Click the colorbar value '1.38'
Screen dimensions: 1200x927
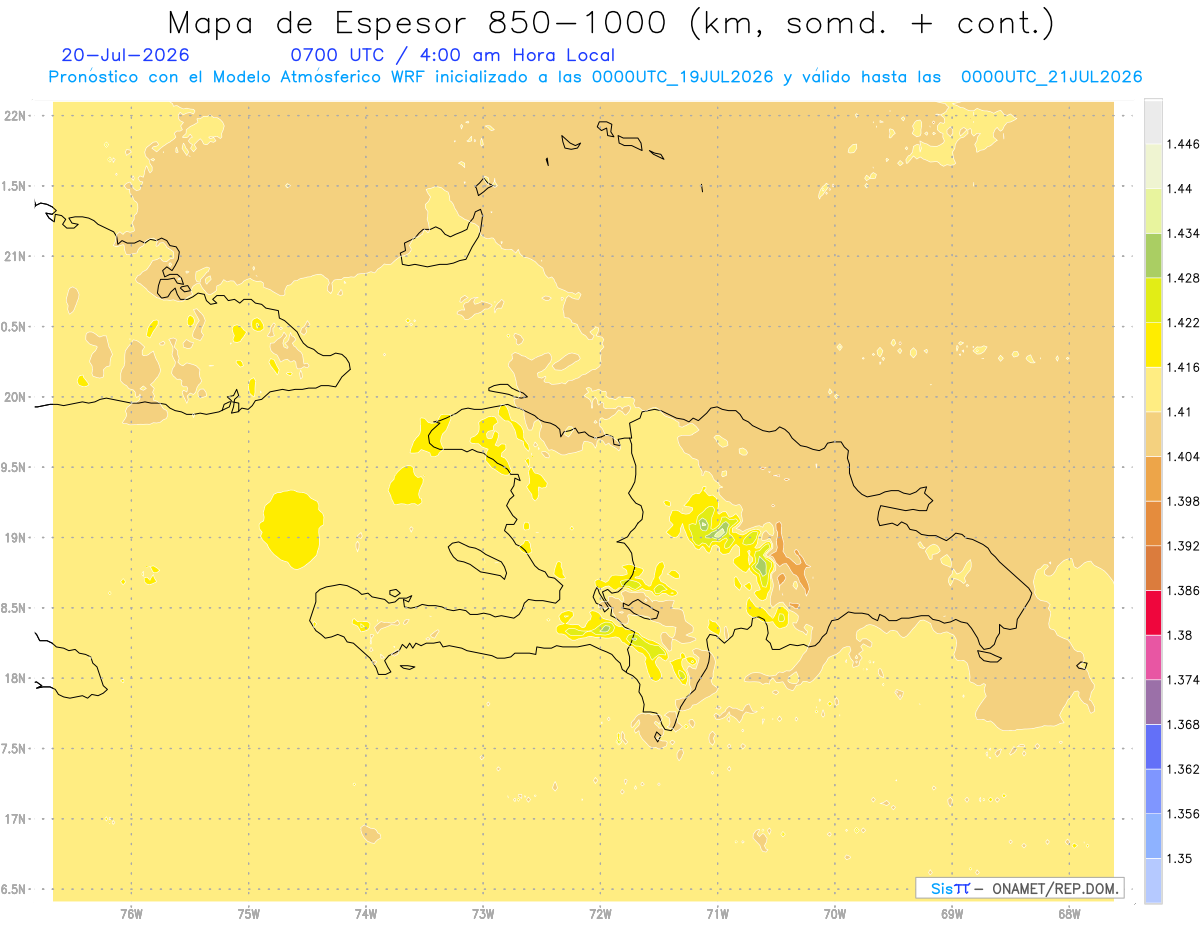pyautogui.click(x=1180, y=635)
